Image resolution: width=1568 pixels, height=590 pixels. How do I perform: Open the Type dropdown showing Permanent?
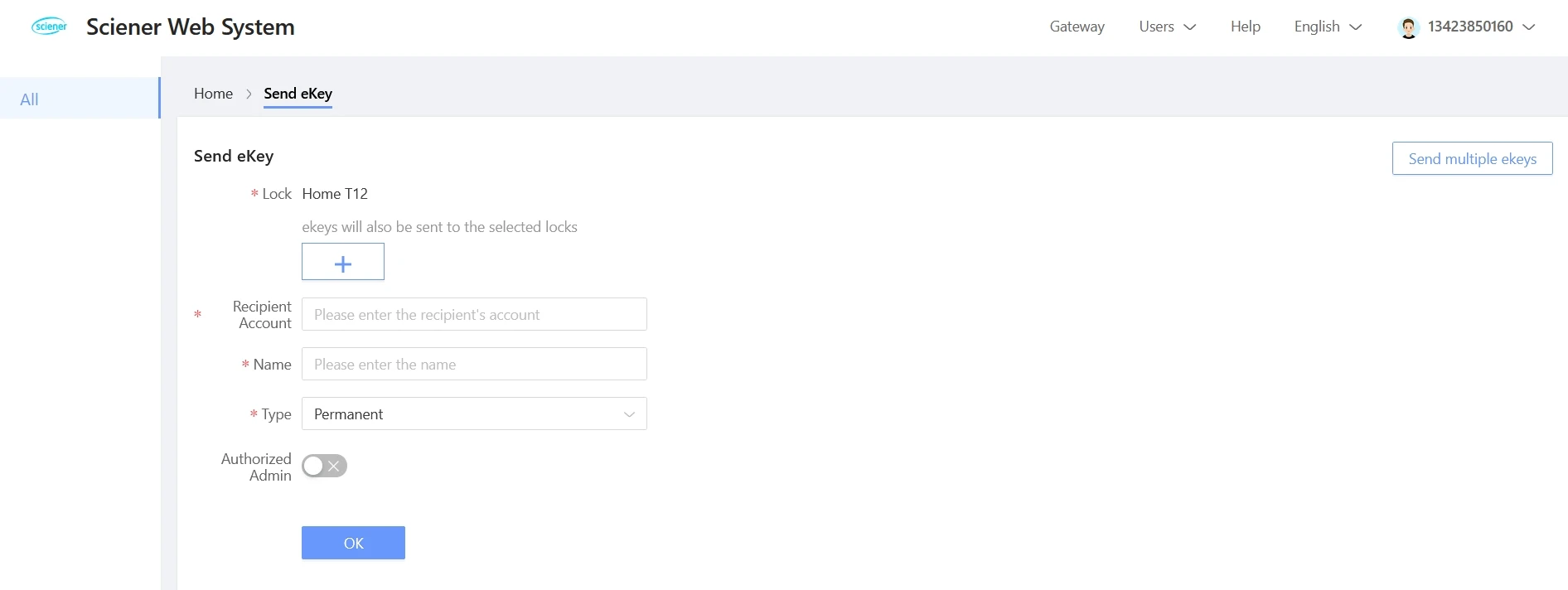[x=474, y=413]
